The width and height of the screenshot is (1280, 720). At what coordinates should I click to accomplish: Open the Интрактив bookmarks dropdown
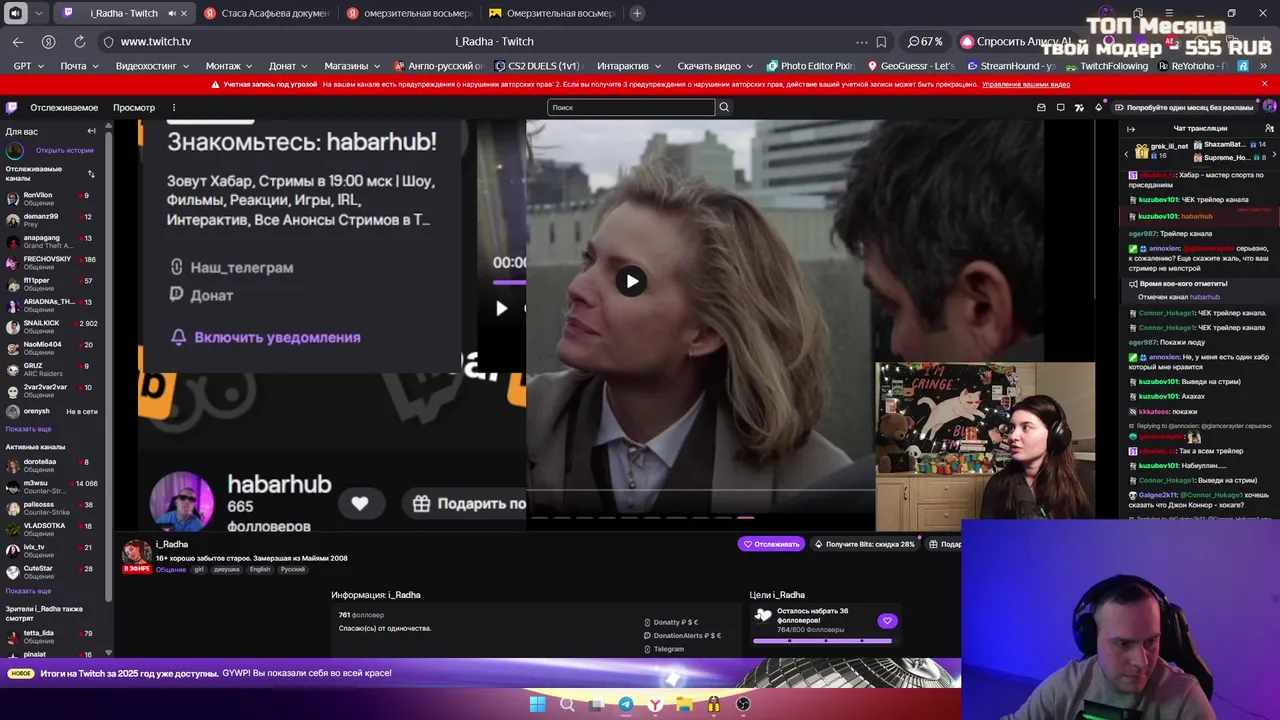pyautogui.click(x=630, y=66)
